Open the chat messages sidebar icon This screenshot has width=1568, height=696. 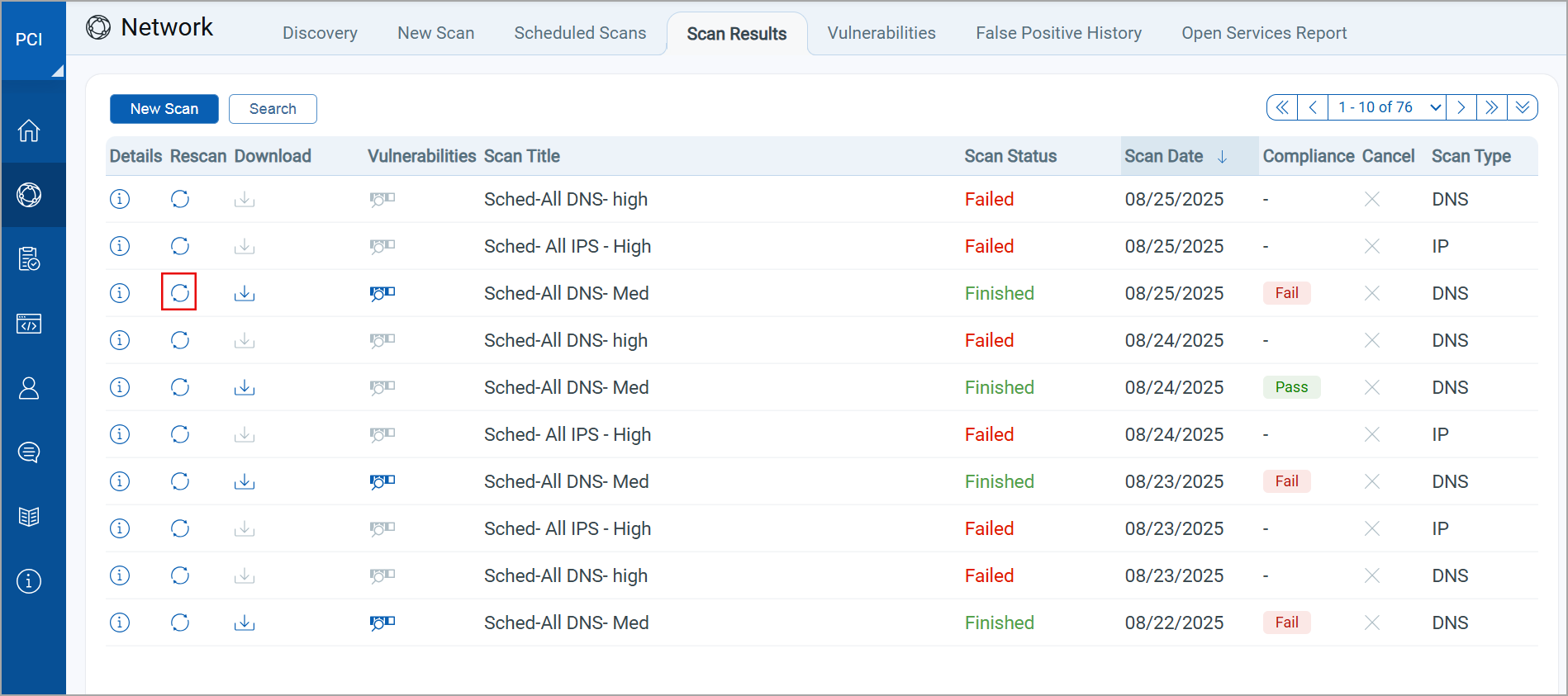click(29, 452)
